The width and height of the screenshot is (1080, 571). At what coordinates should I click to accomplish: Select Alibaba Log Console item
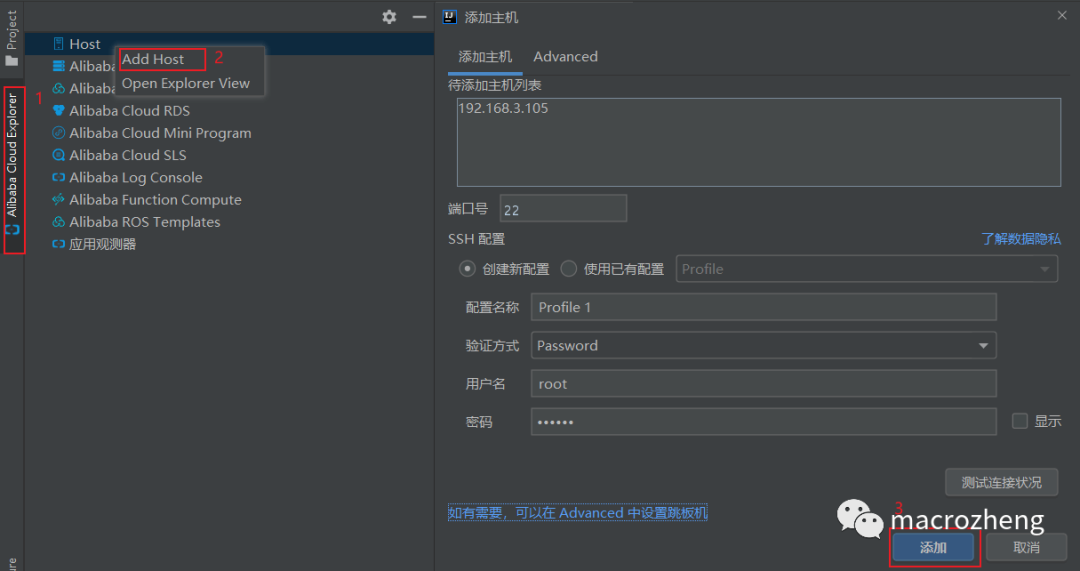pos(136,178)
